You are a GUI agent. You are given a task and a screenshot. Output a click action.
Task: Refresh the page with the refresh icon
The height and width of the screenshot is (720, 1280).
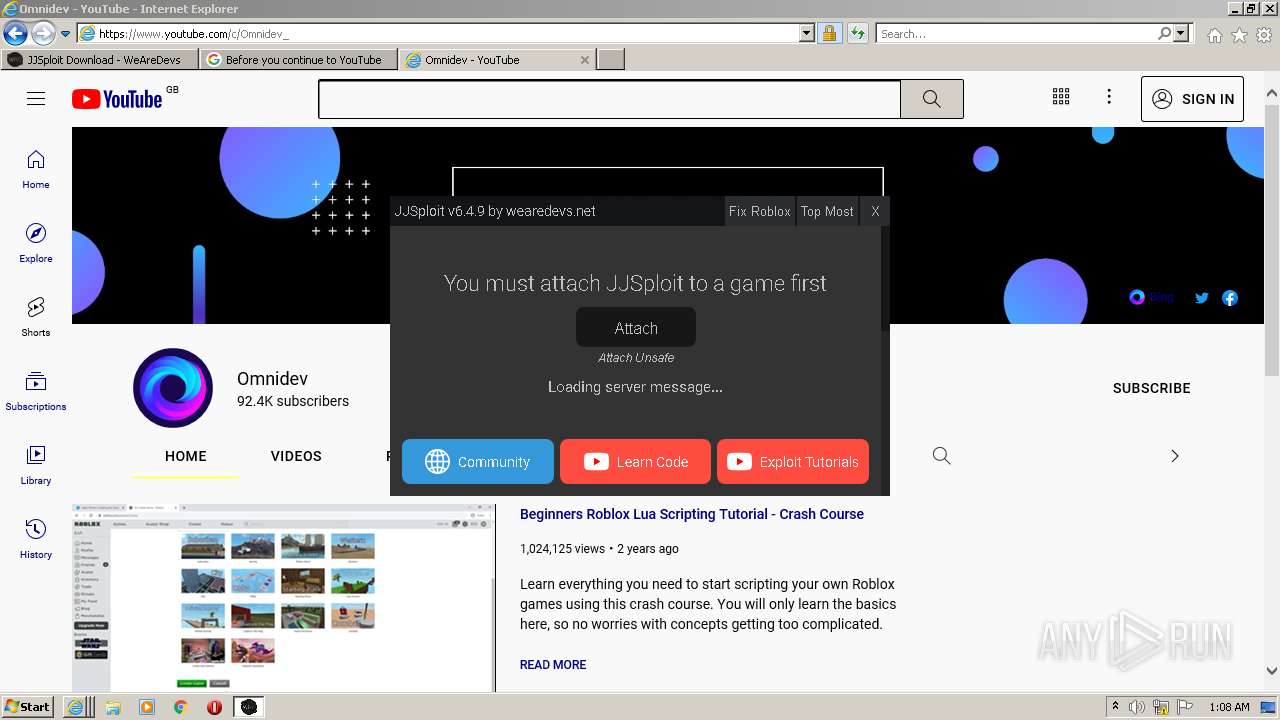[x=857, y=33]
